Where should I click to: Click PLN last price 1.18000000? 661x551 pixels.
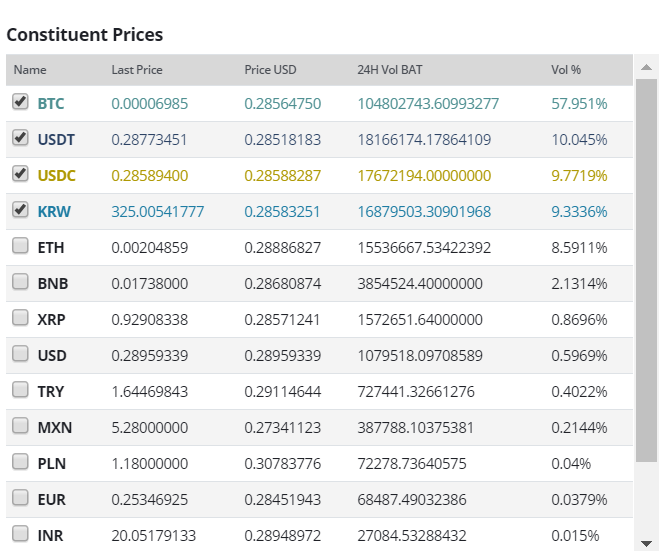[x=150, y=464]
